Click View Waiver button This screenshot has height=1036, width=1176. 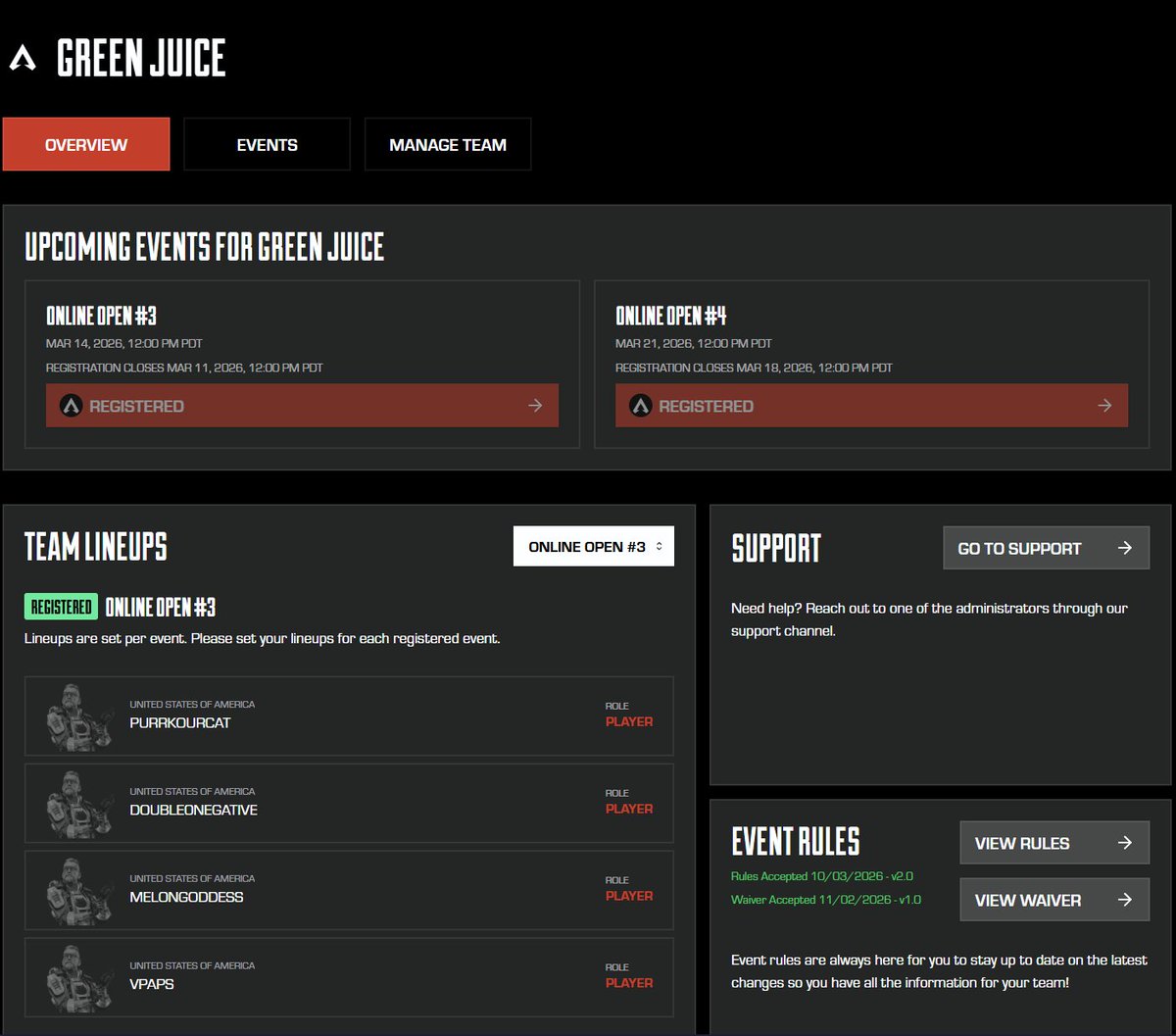(1054, 900)
